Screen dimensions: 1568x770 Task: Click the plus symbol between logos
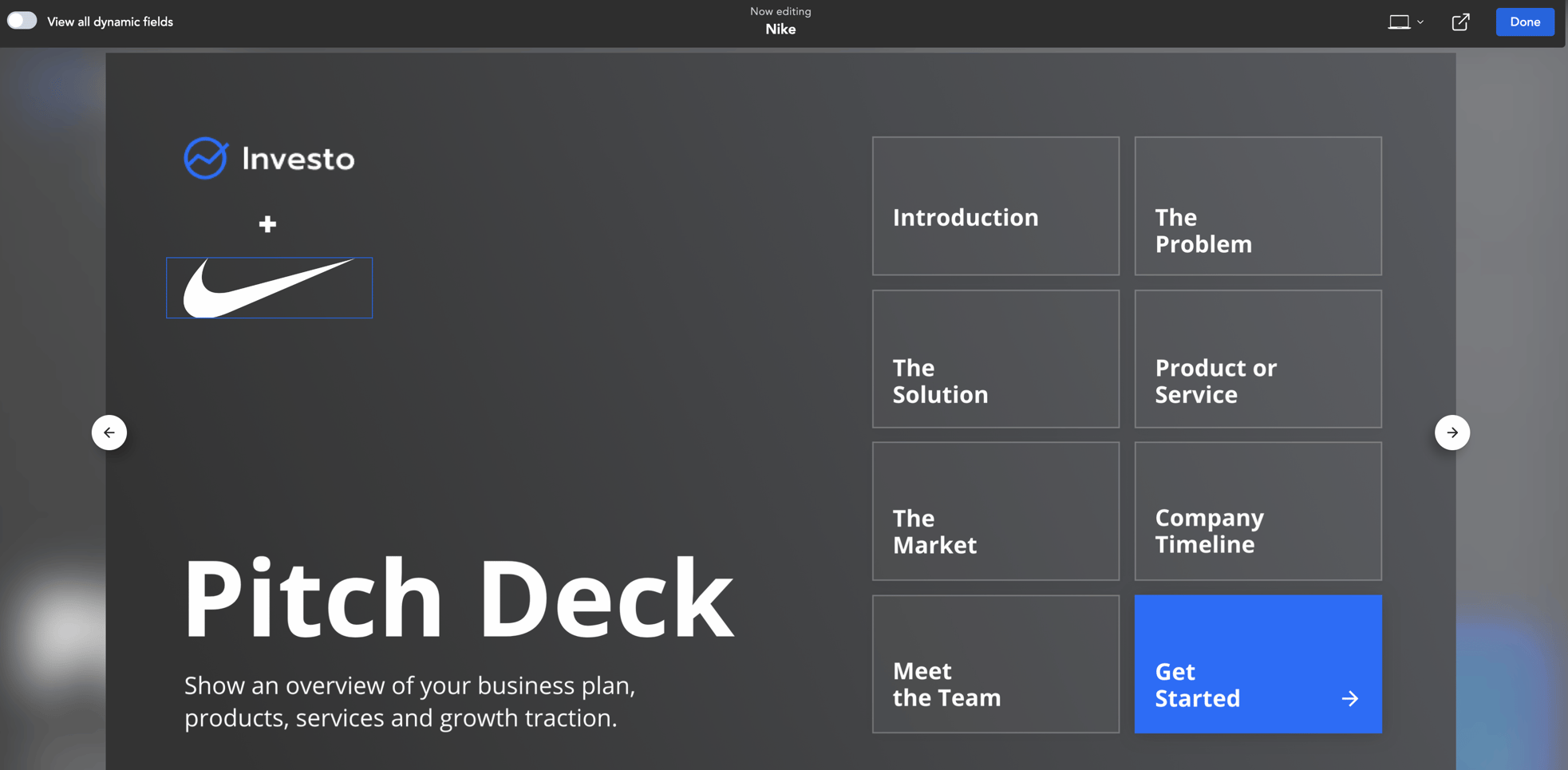click(268, 224)
